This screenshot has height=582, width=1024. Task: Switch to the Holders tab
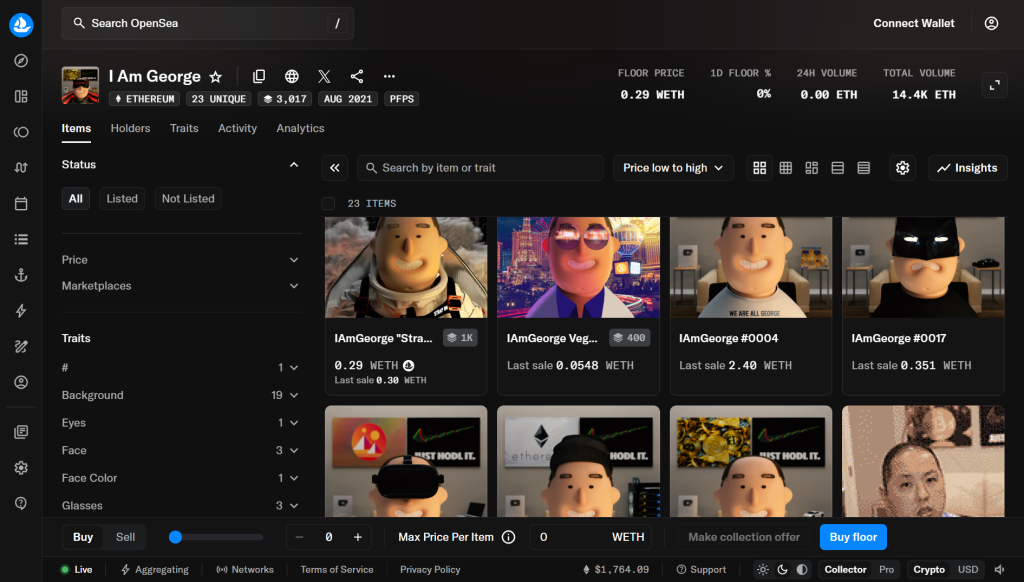pyautogui.click(x=131, y=128)
